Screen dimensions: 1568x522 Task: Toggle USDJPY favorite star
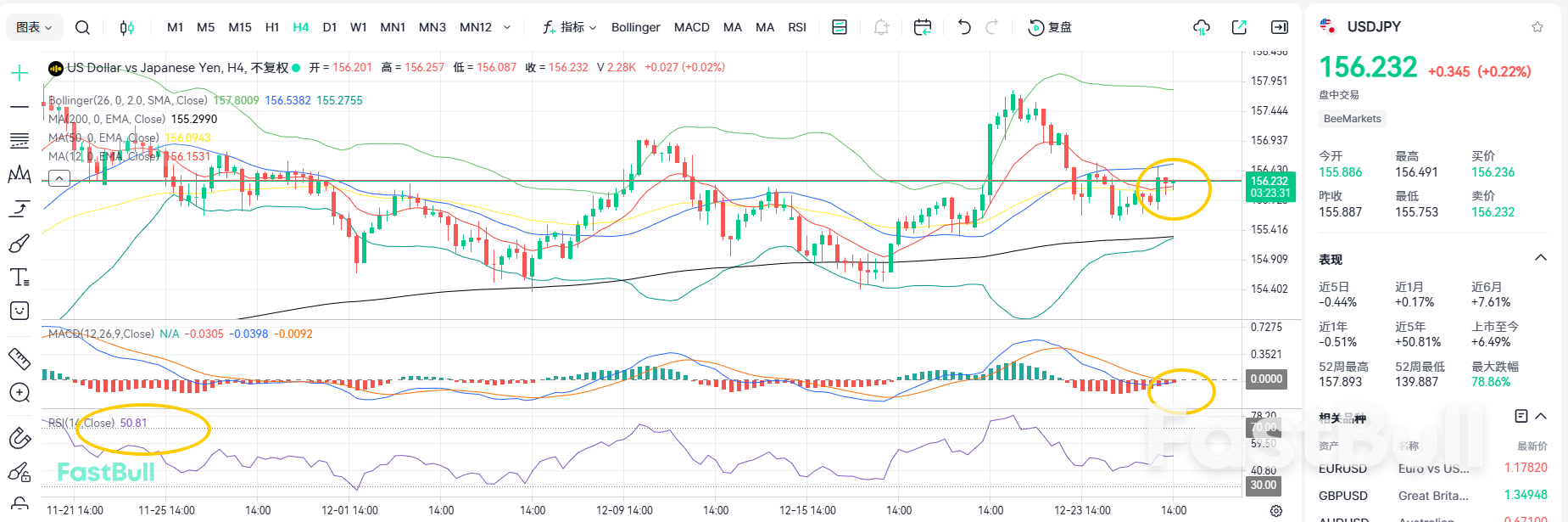(x=1537, y=27)
